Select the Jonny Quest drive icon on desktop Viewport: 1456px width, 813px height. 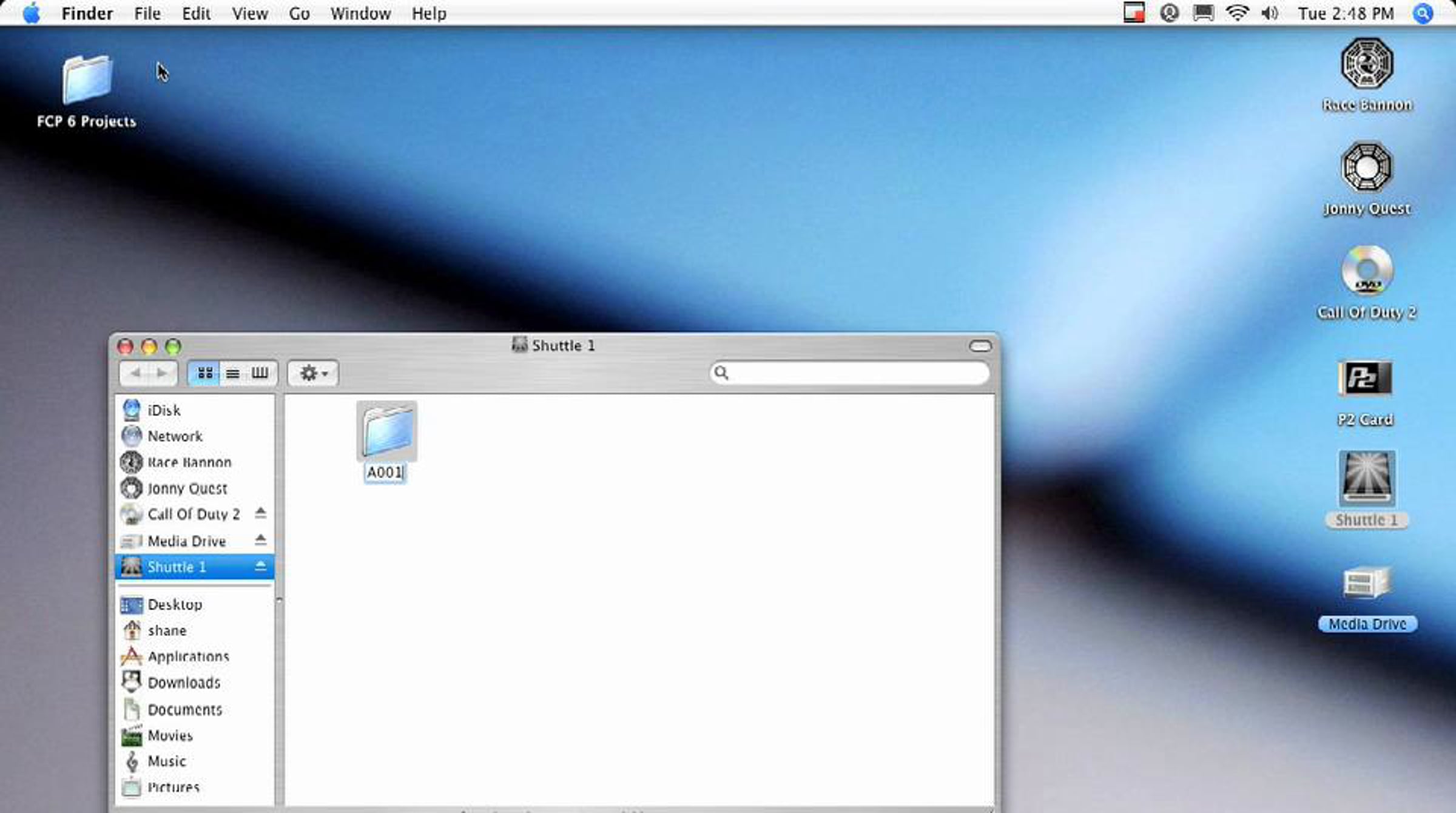[1366, 168]
